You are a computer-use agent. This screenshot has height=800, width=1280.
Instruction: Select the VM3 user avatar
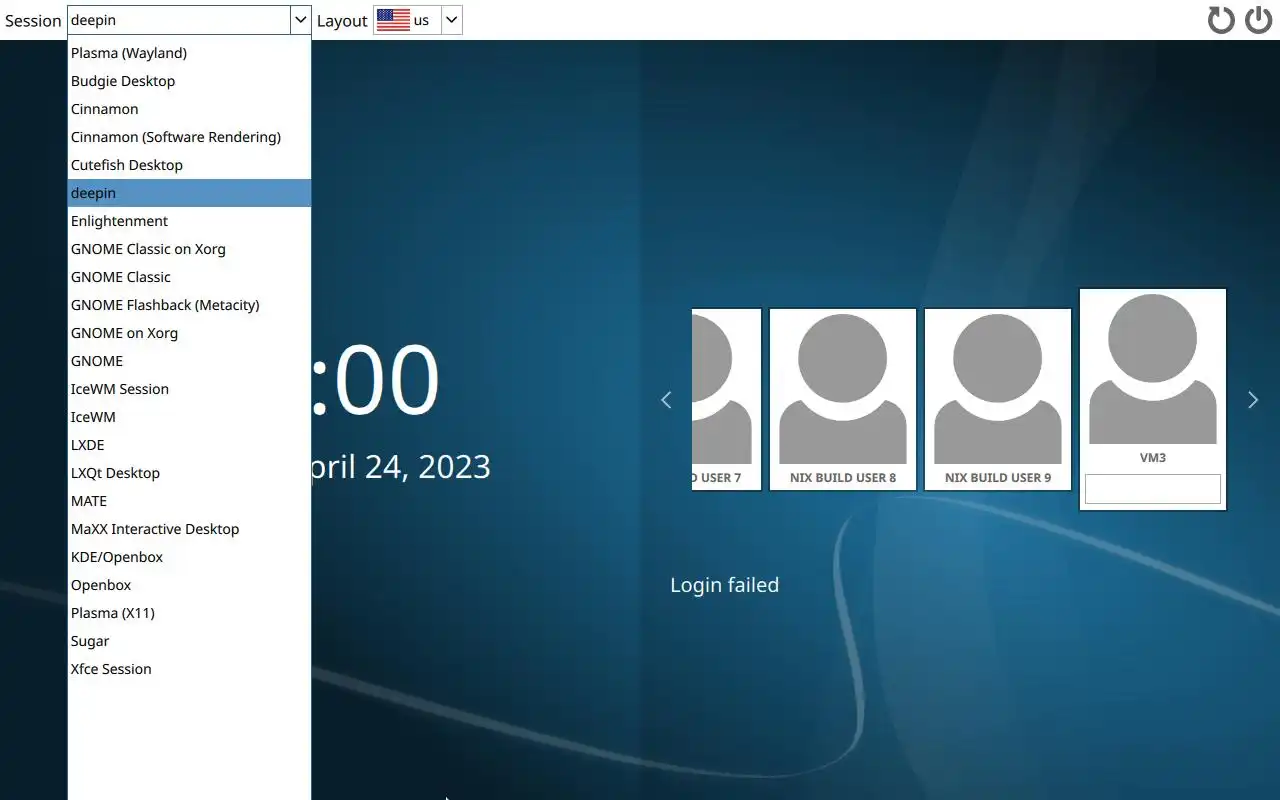point(1153,370)
